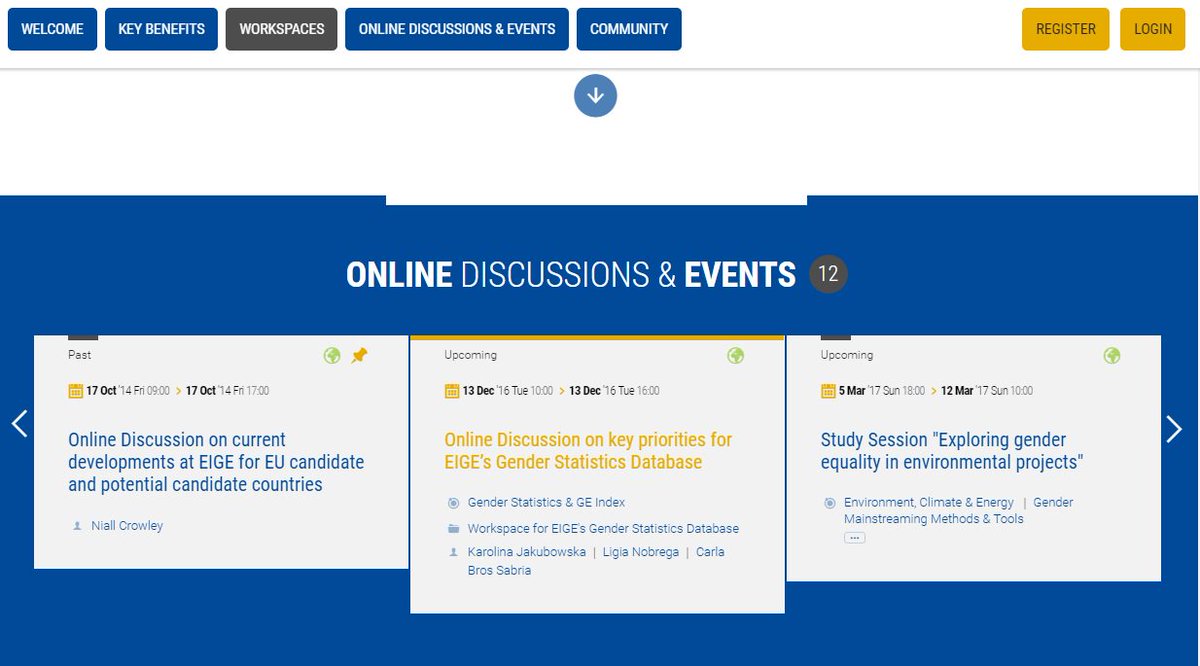
Task: Click the Login button
Action: [1153, 29]
